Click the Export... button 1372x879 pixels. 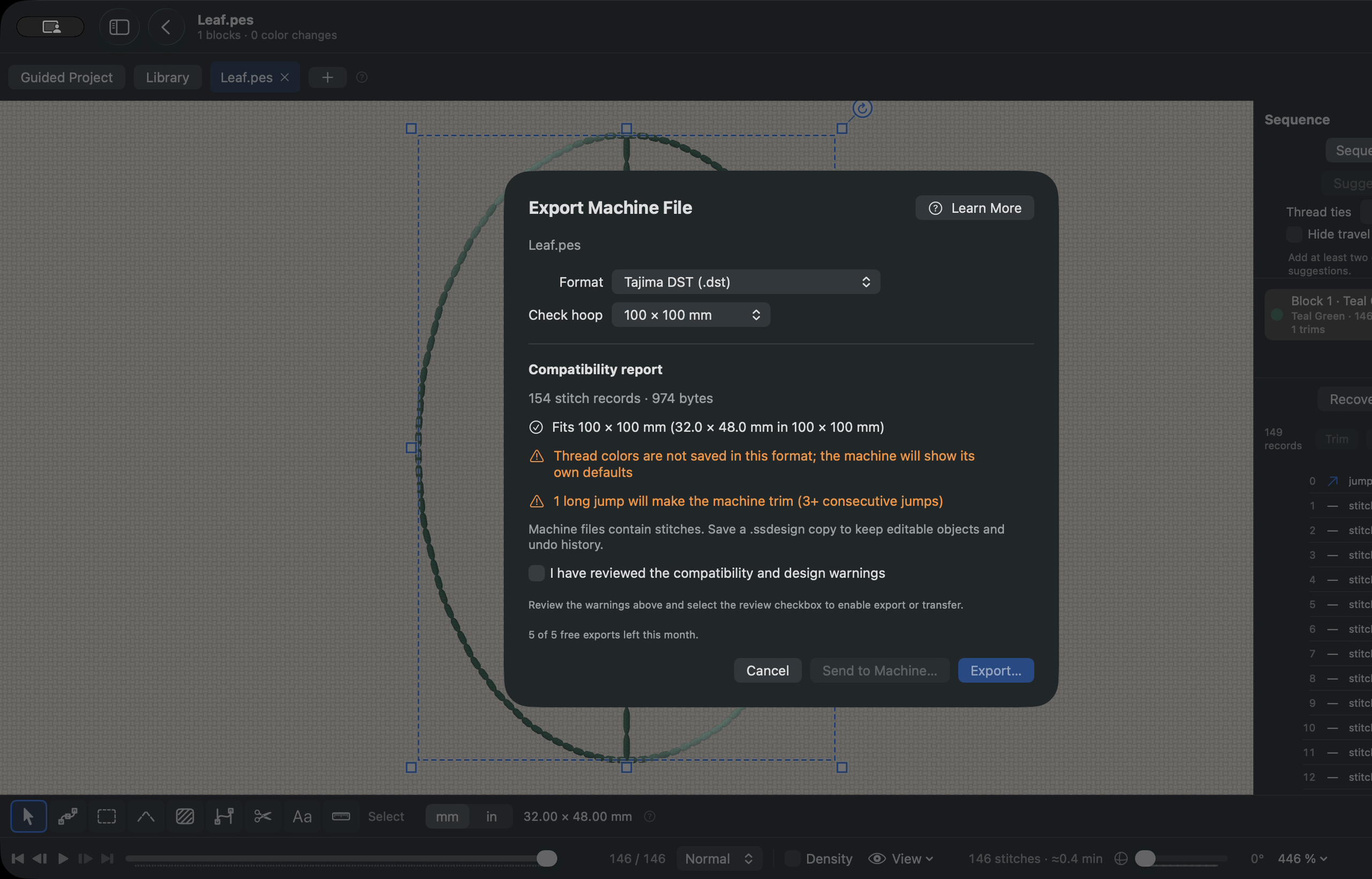click(996, 670)
